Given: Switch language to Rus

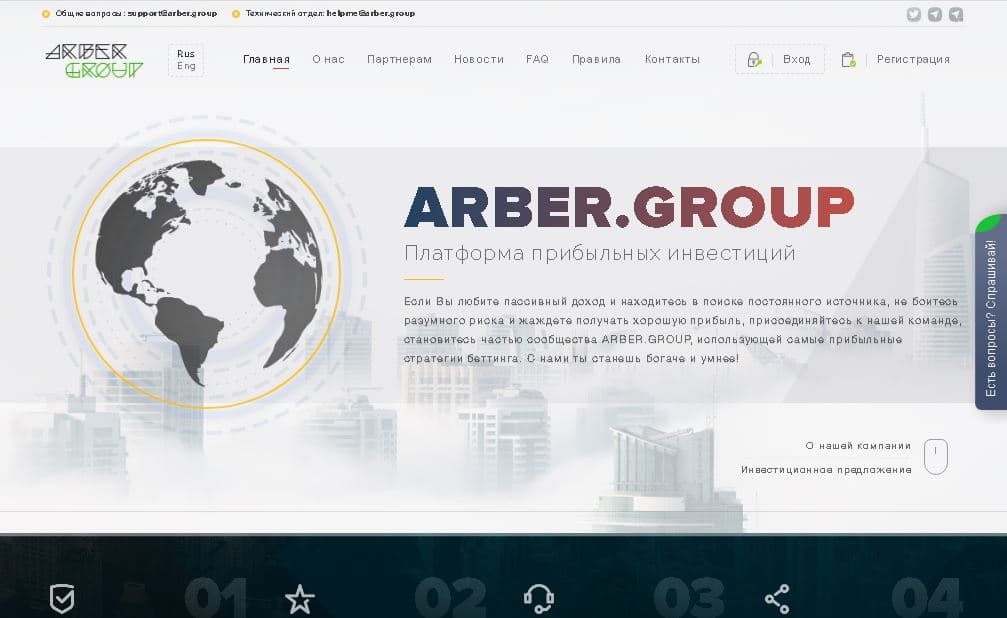Looking at the screenshot, I should click(186, 53).
